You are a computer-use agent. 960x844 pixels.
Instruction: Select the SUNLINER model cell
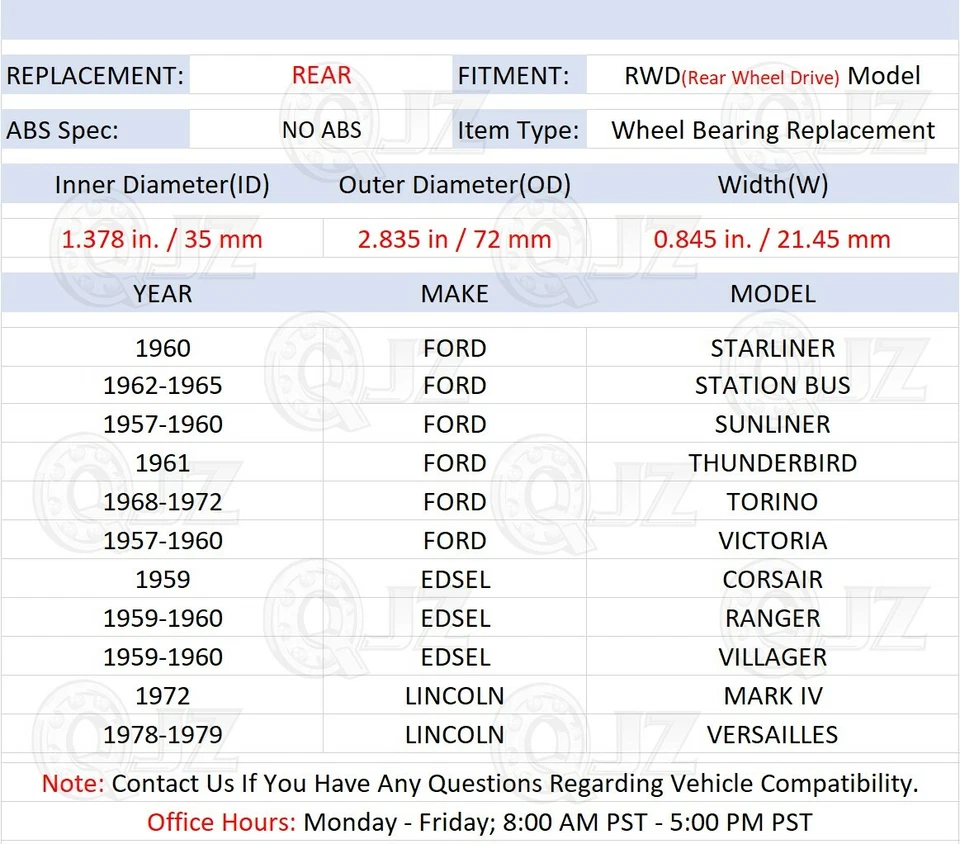pyautogui.click(x=773, y=424)
